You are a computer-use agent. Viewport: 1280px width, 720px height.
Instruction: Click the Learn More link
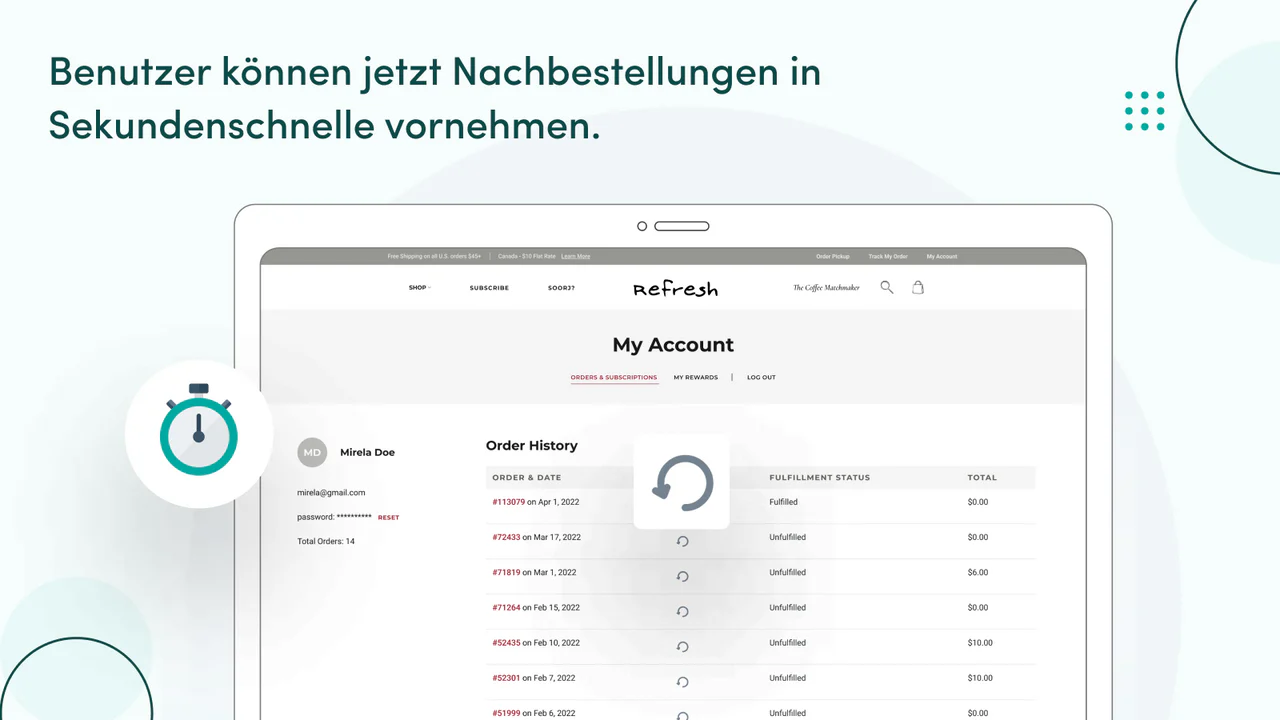tap(575, 256)
